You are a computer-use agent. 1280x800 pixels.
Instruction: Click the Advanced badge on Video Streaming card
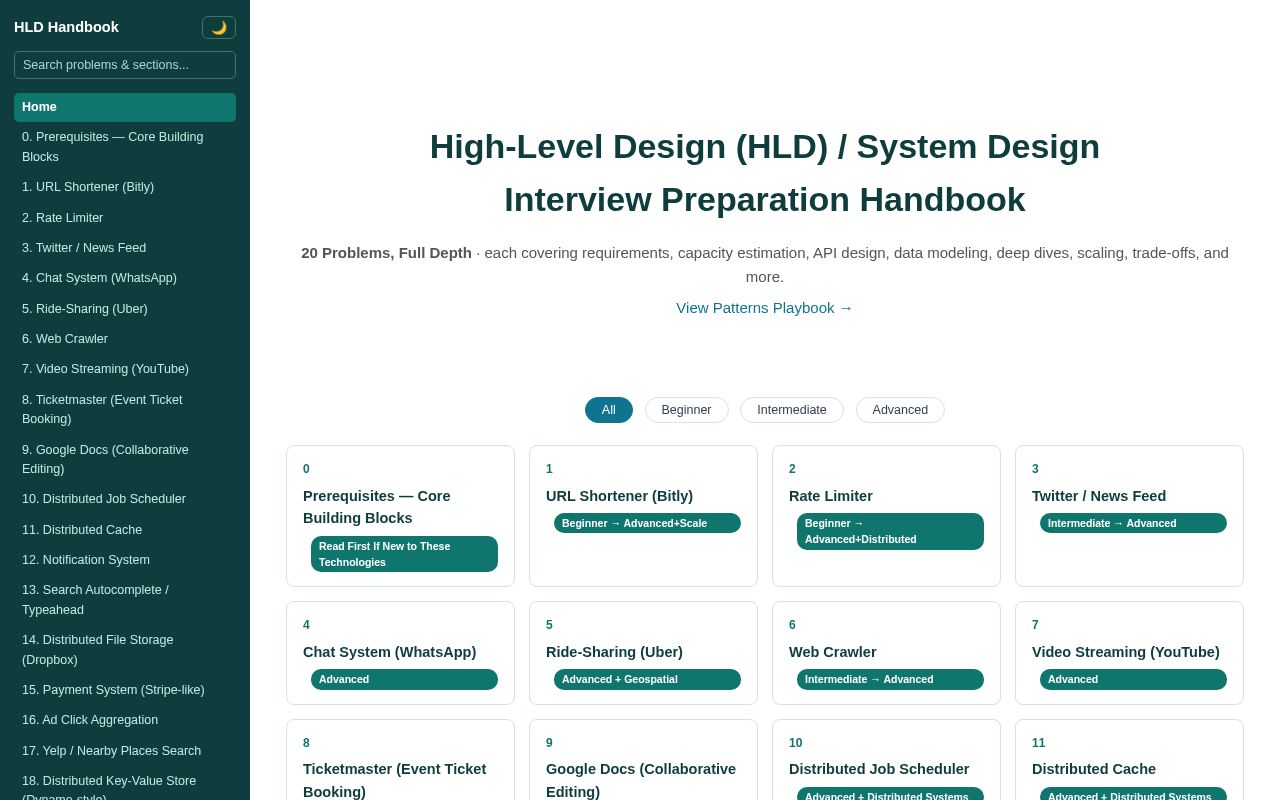(1133, 679)
